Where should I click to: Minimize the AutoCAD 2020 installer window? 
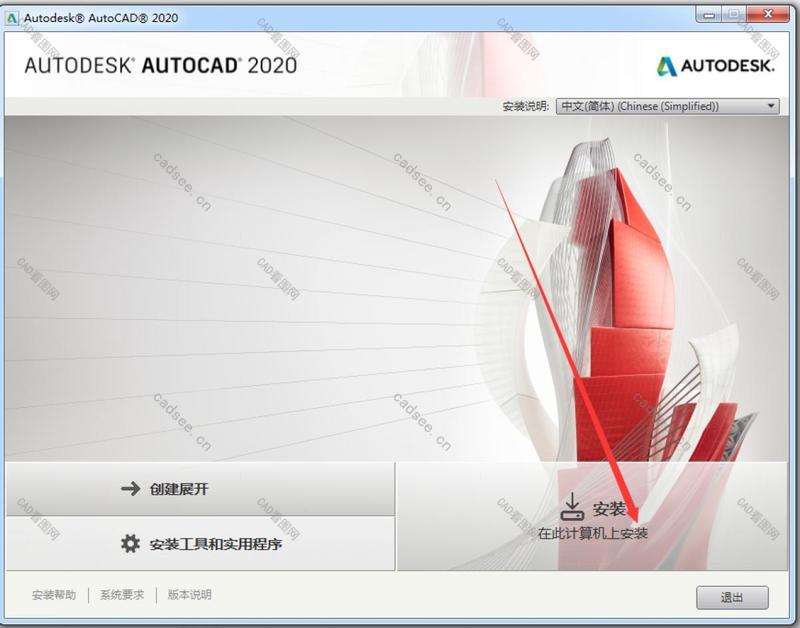pyautogui.click(x=709, y=15)
